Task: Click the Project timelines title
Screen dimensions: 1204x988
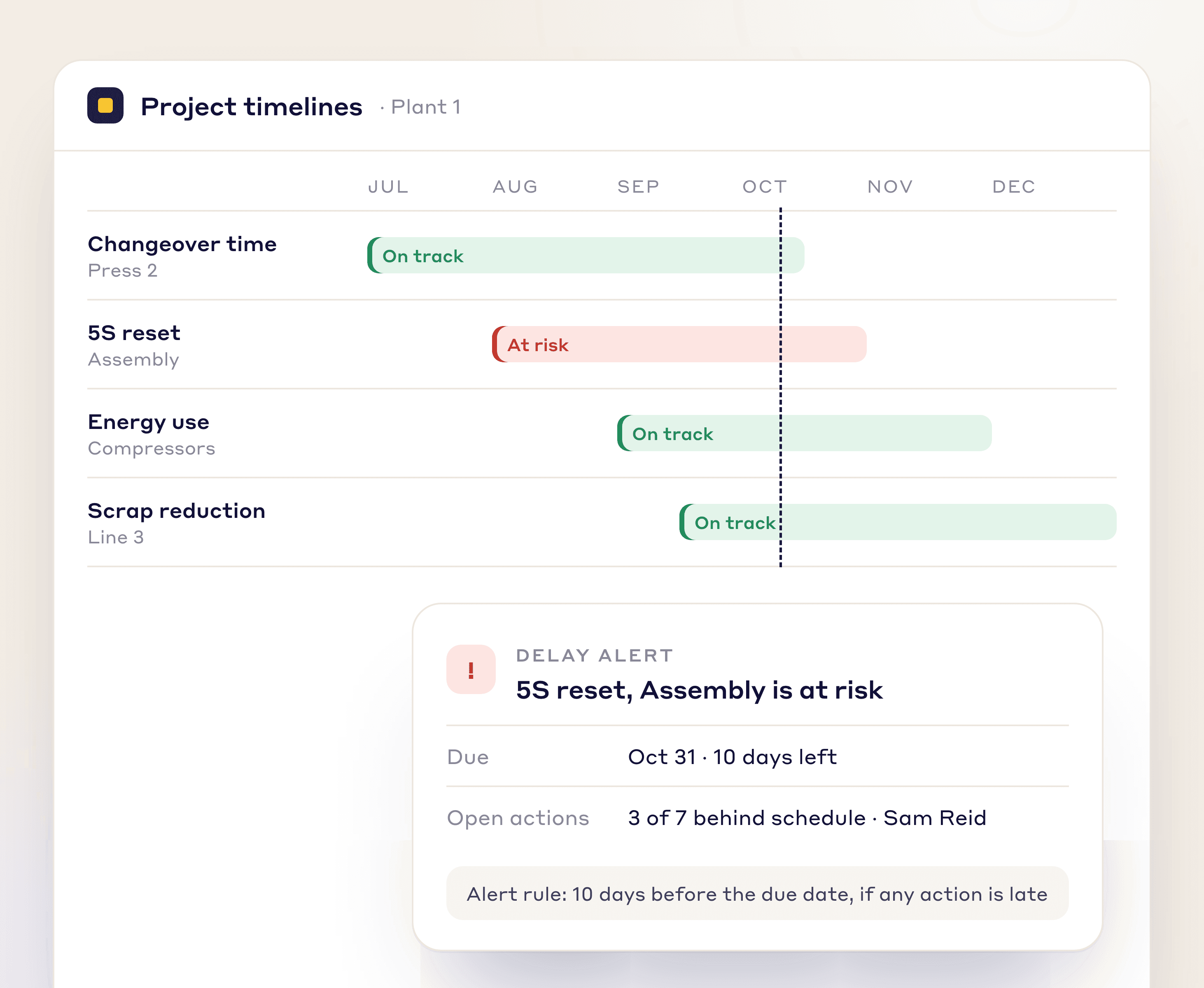Action: 252,107
